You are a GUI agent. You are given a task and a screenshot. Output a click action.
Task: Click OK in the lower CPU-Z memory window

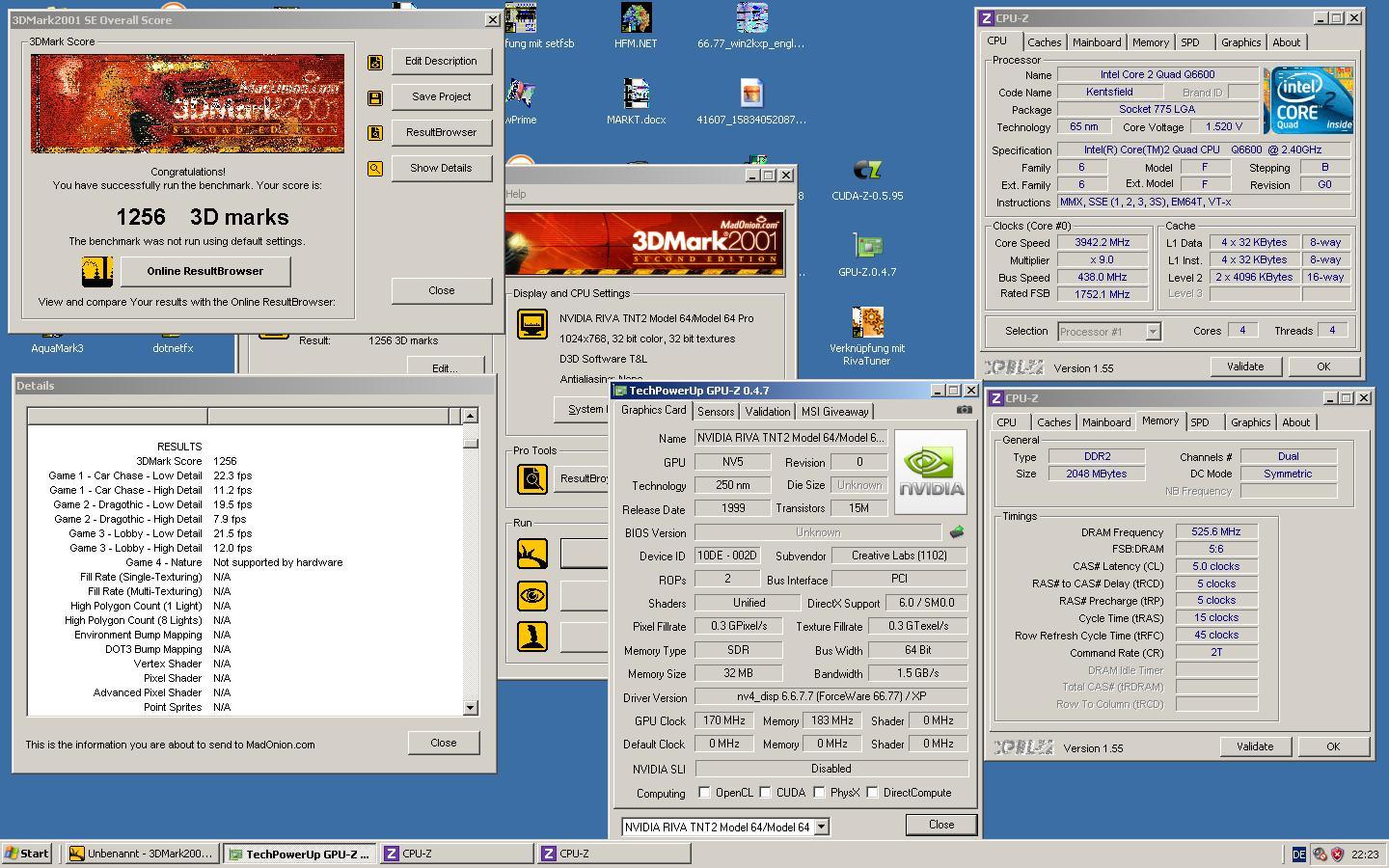click(1333, 746)
